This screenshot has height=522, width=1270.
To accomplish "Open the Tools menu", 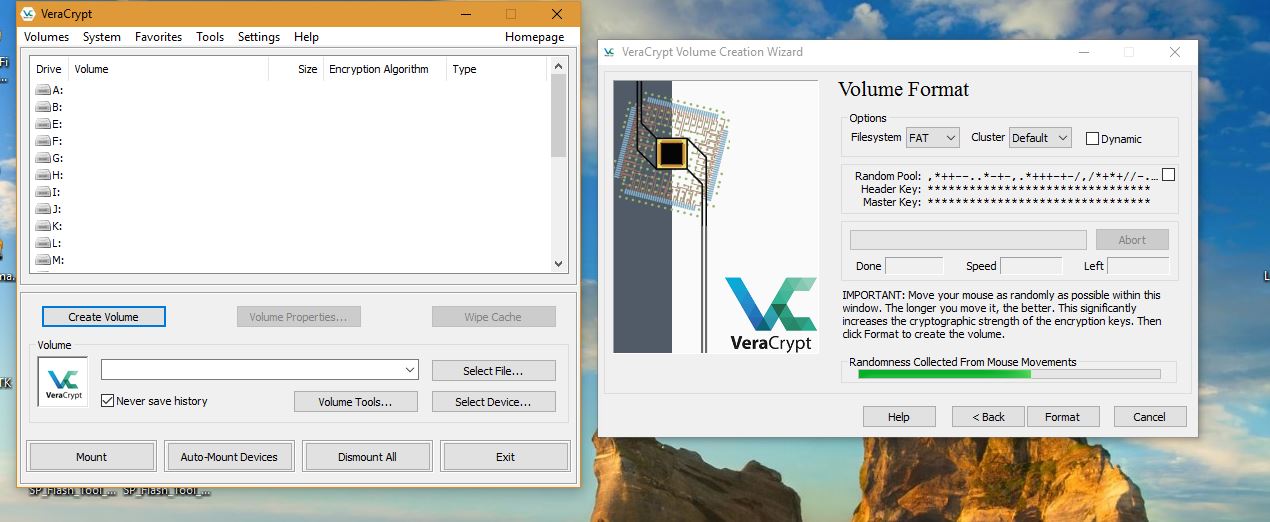I will click(210, 37).
